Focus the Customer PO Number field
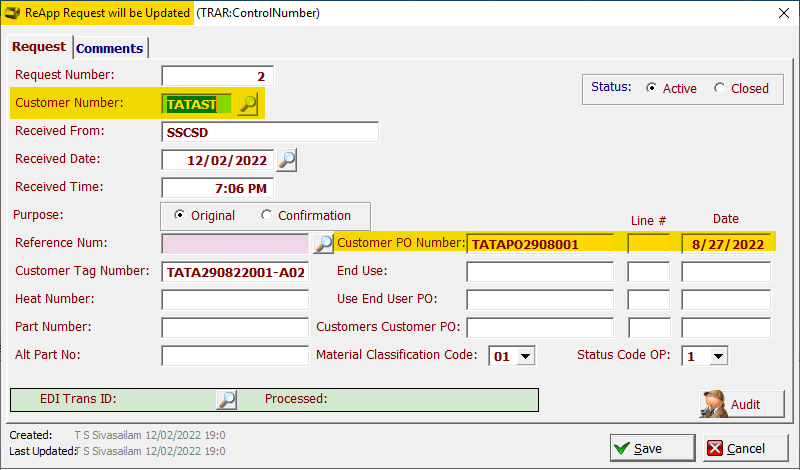This screenshot has height=470, width=800. pos(540,243)
